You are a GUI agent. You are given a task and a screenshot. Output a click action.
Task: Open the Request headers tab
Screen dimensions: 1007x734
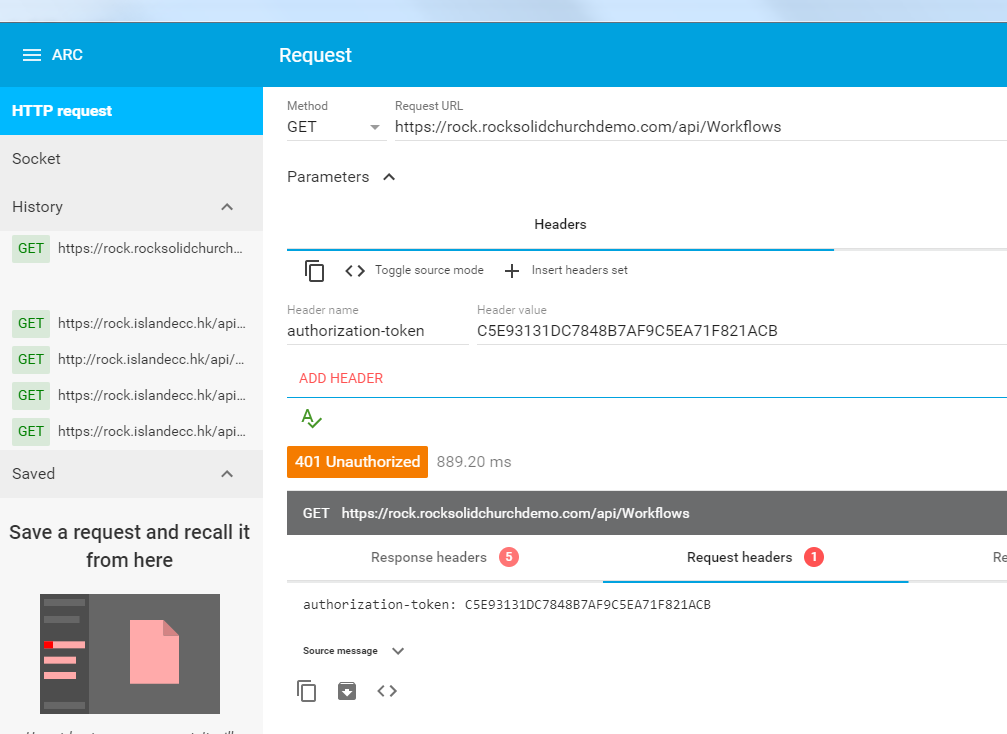[755, 557]
